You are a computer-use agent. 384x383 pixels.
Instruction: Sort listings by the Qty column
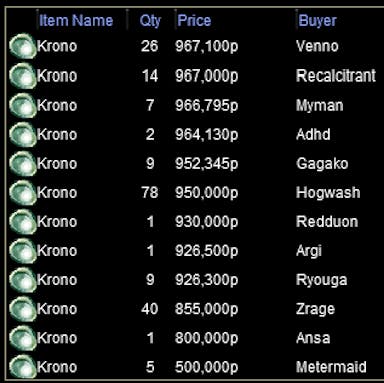(150, 21)
